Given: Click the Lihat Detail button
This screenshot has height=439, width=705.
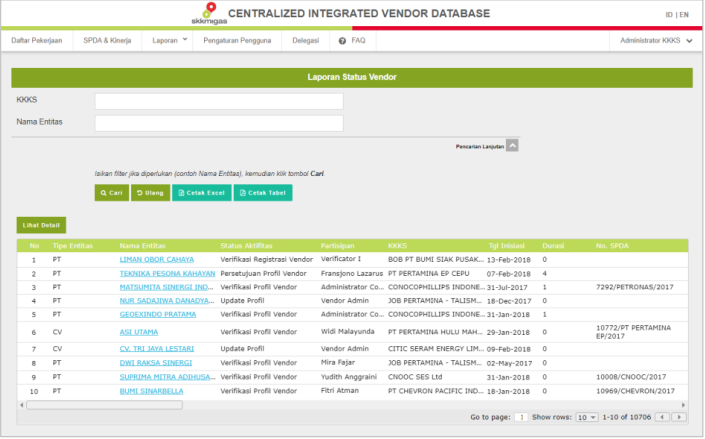Looking at the screenshot, I should coord(41,225).
